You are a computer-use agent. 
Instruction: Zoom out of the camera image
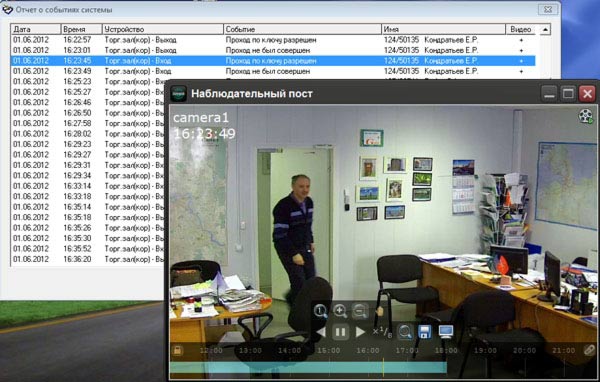pos(360,311)
